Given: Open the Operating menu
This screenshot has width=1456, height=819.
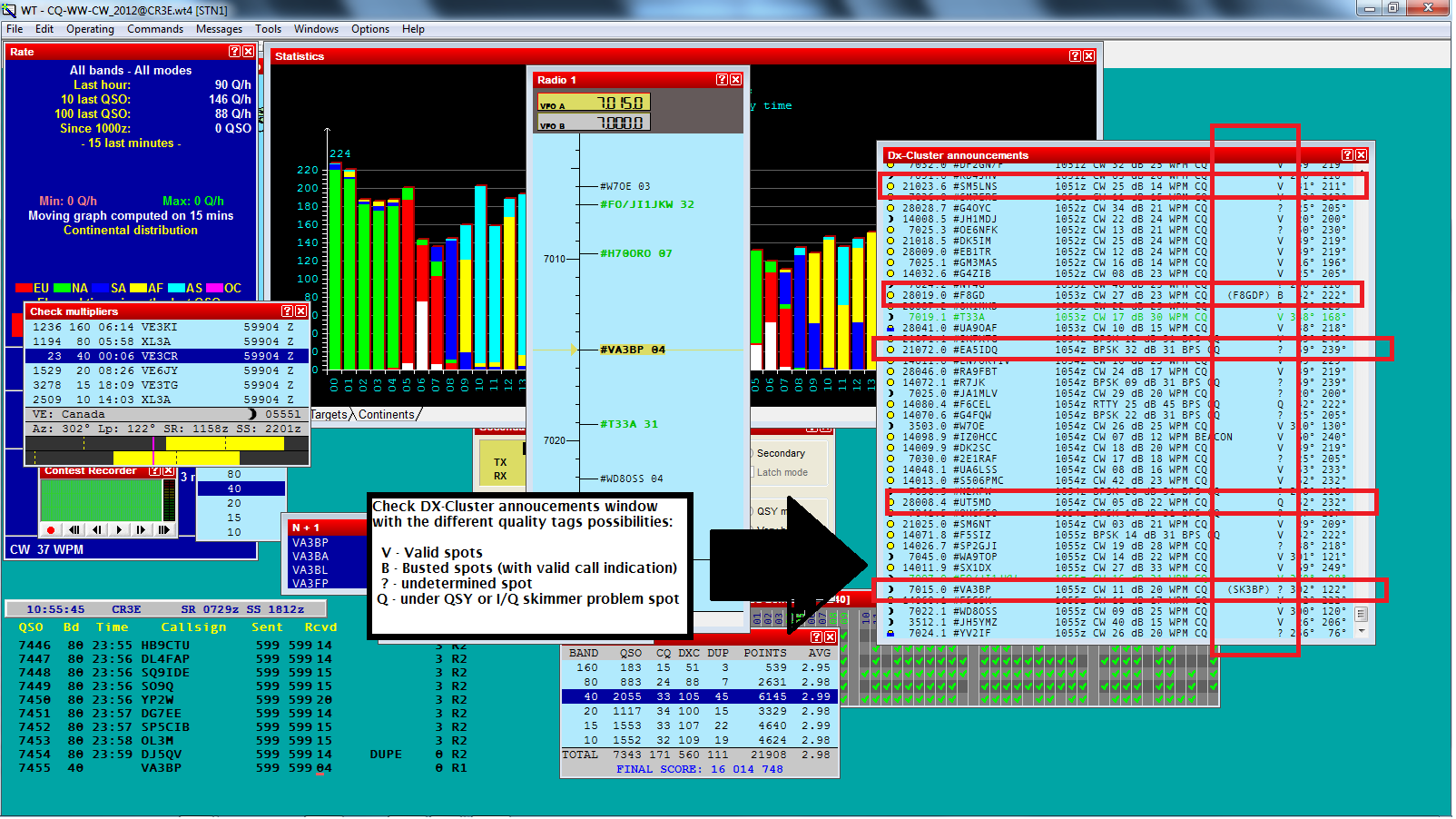Looking at the screenshot, I should pyautogui.click(x=90, y=29).
